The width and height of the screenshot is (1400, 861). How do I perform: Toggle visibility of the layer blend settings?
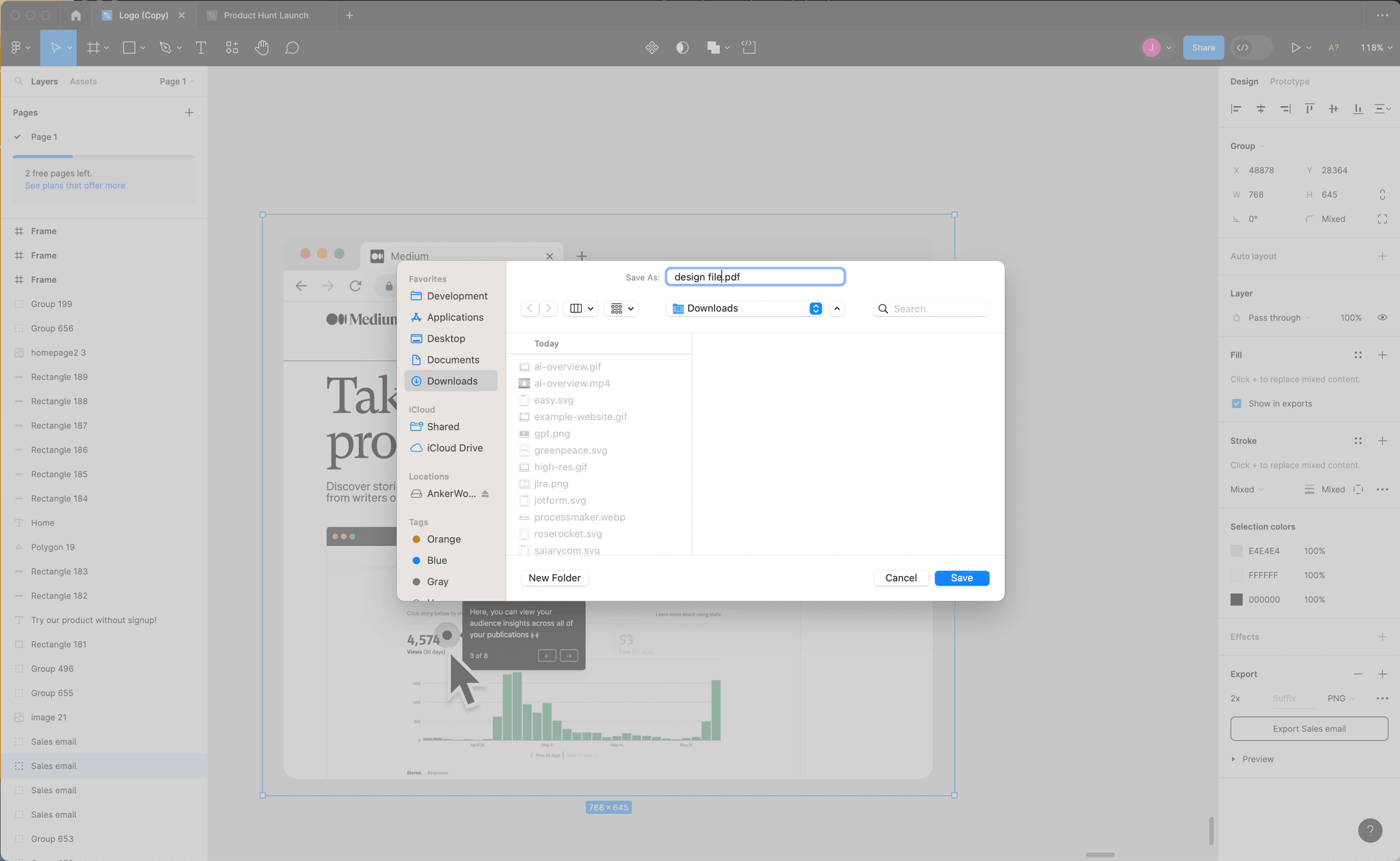coord(1382,317)
